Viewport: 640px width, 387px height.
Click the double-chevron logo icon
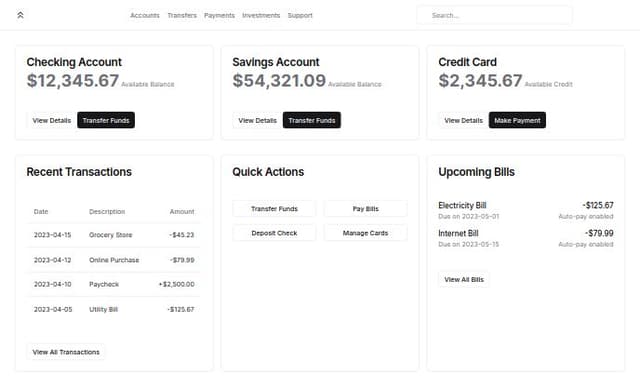[x=20, y=15]
